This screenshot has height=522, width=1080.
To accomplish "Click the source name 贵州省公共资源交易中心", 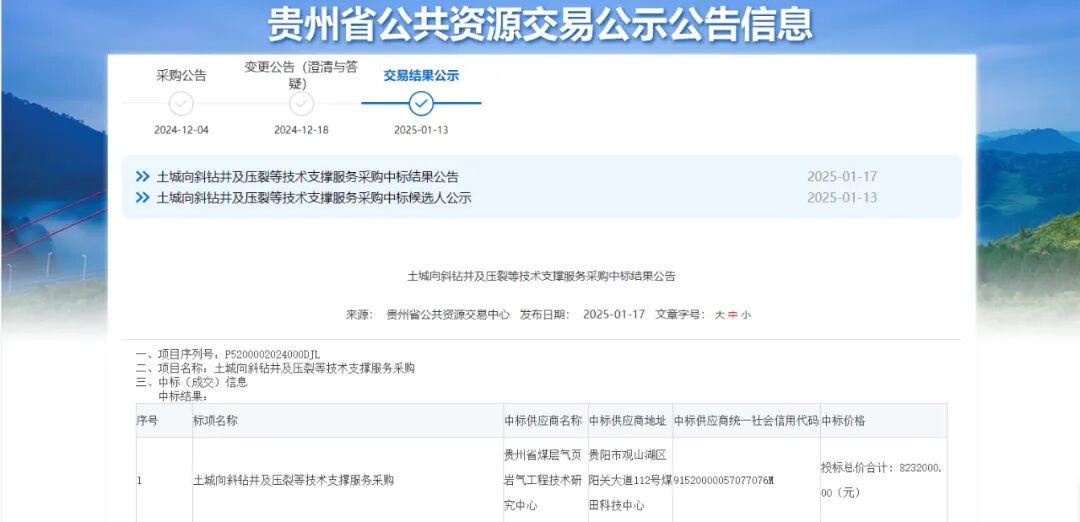I will [x=448, y=315].
